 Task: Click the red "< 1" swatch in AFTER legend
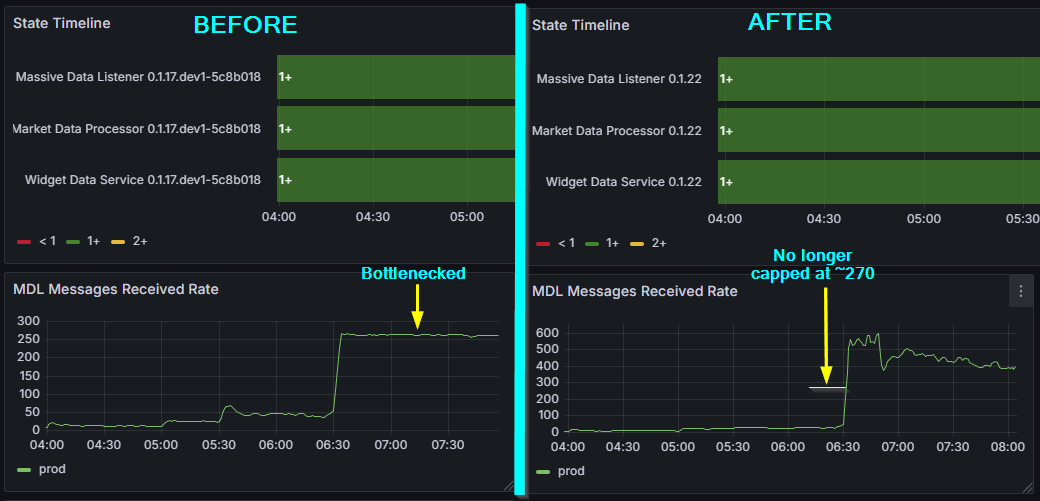pos(543,242)
